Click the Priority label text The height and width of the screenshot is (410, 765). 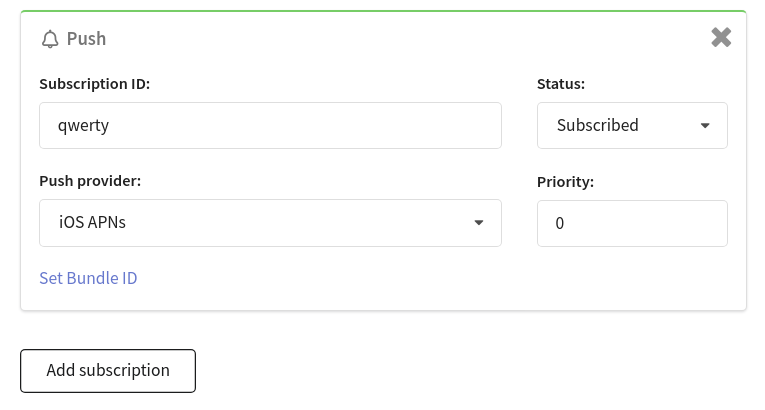(x=565, y=182)
